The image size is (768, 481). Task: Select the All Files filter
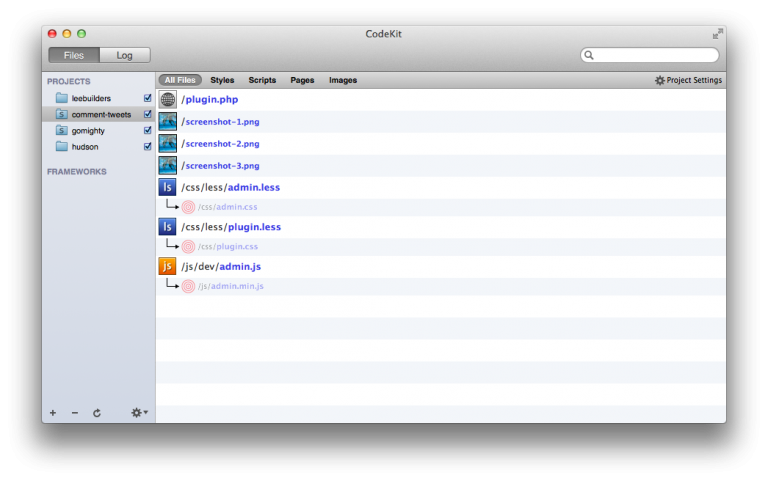pos(180,80)
